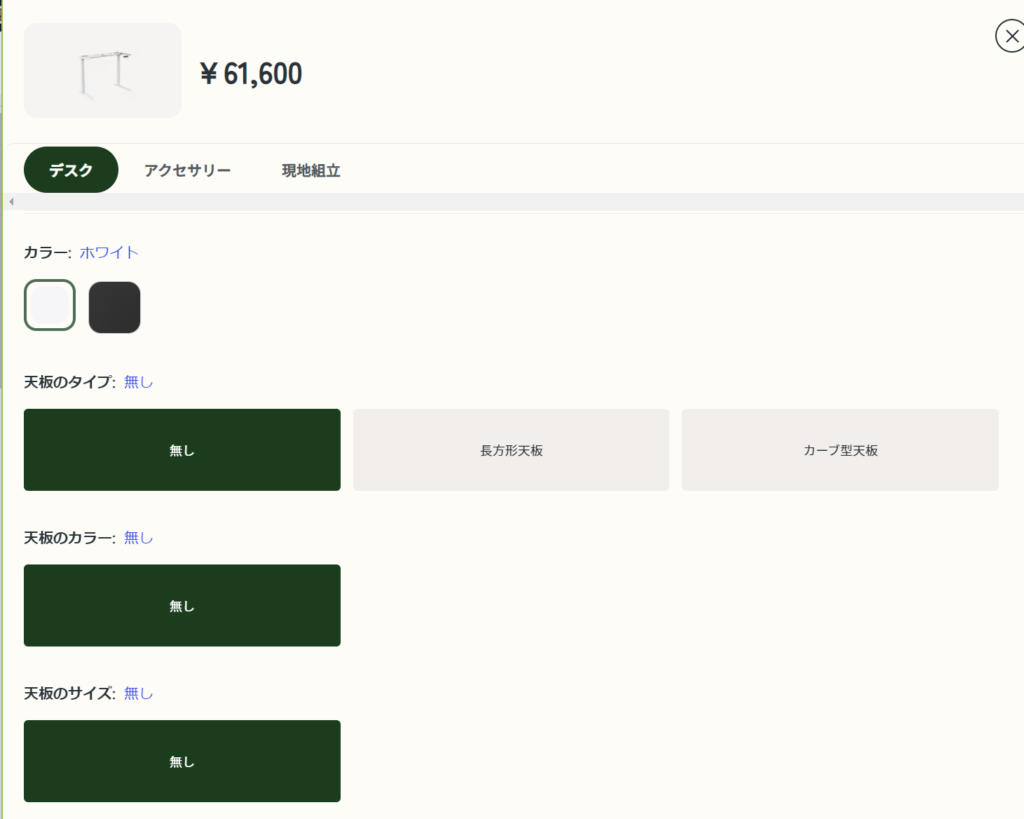Click blue 無し next to 天板のタイプ label
The image size is (1024, 819).
click(x=138, y=382)
